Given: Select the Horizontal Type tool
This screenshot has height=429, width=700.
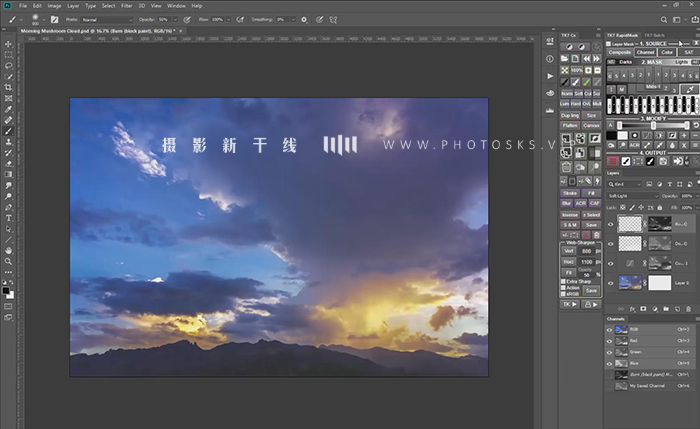Looking at the screenshot, I should pos(8,218).
